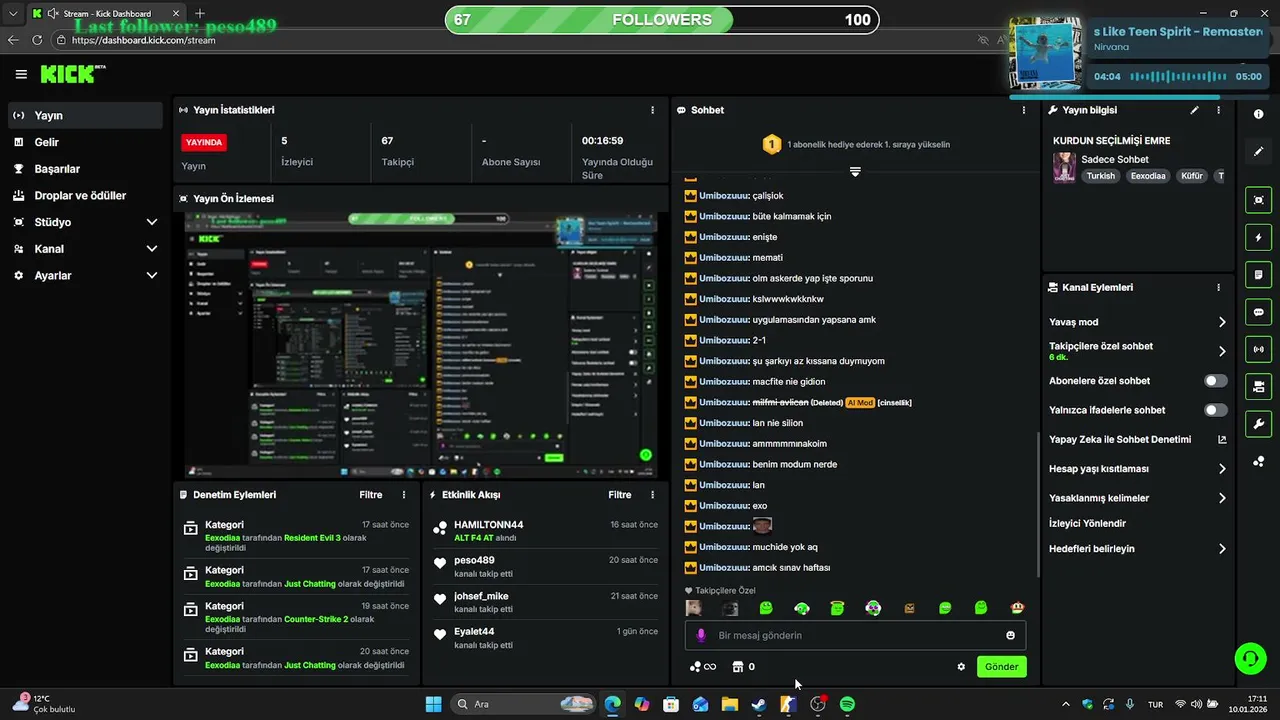1280x720 pixels.
Task: Click the pencil icon in right sidebar
Action: coord(1259,151)
